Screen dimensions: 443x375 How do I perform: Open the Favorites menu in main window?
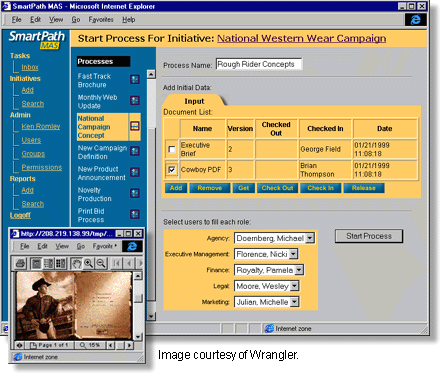[101, 20]
